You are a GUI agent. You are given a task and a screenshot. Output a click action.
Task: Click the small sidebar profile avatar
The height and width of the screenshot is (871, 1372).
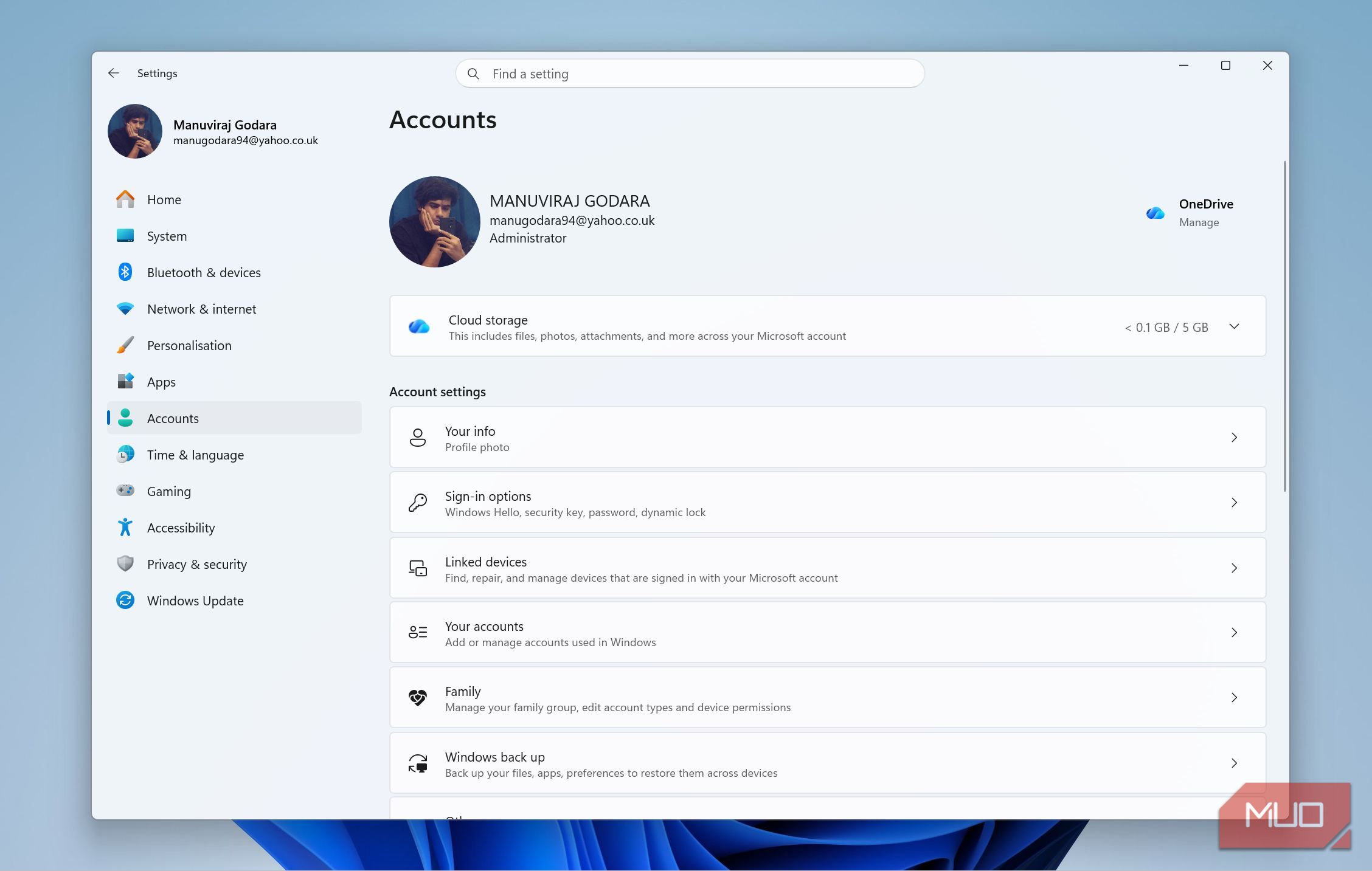(x=135, y=131)
